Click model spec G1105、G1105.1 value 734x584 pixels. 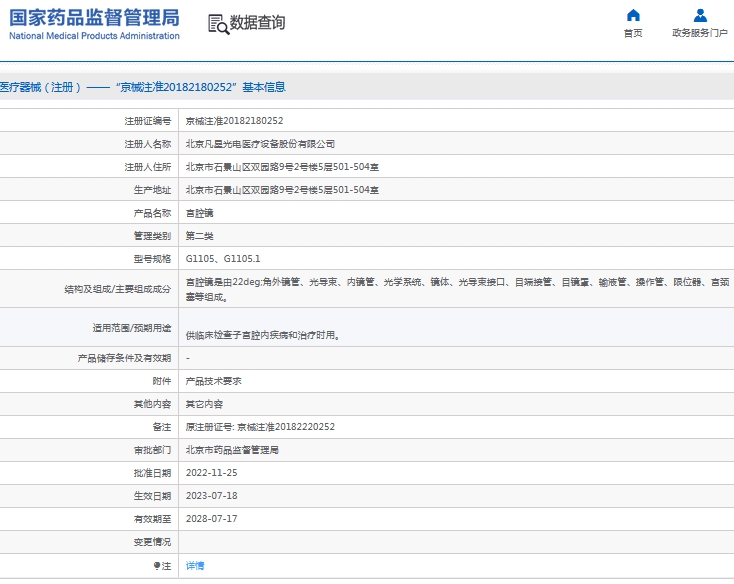[223, 259]
